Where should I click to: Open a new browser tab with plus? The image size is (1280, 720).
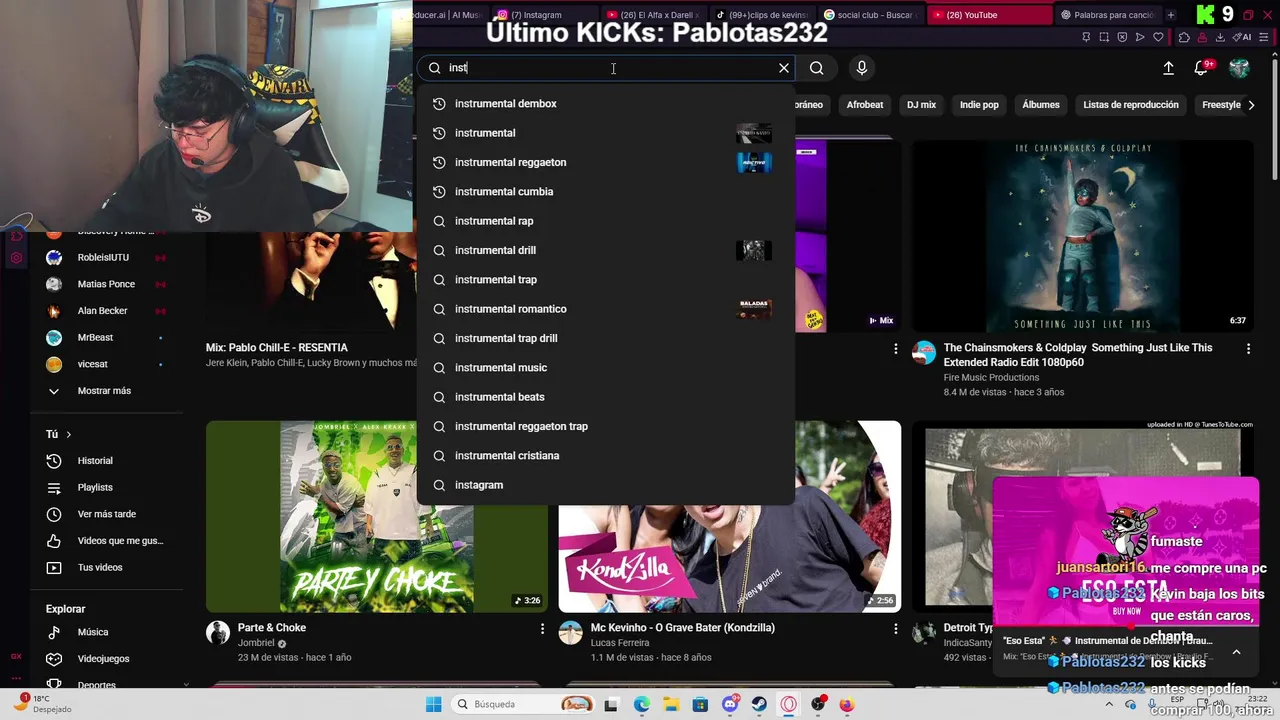pyautogui.click(x=1172, y=15)
